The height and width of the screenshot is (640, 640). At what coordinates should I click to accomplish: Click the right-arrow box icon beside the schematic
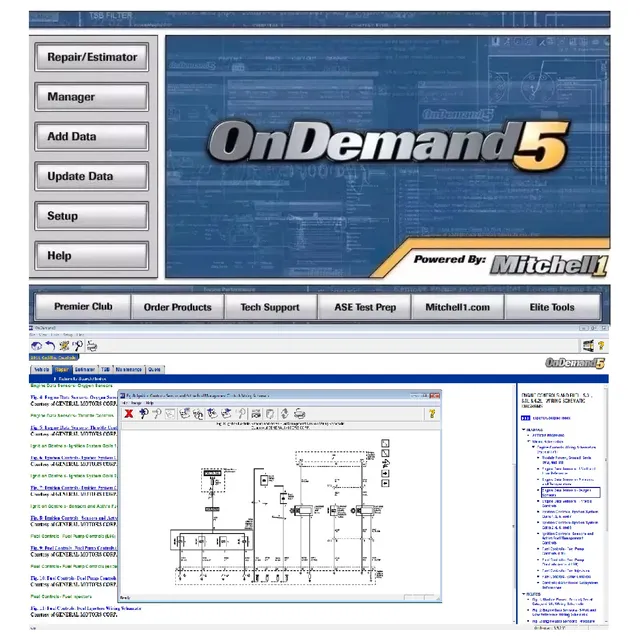coord(385,473)
